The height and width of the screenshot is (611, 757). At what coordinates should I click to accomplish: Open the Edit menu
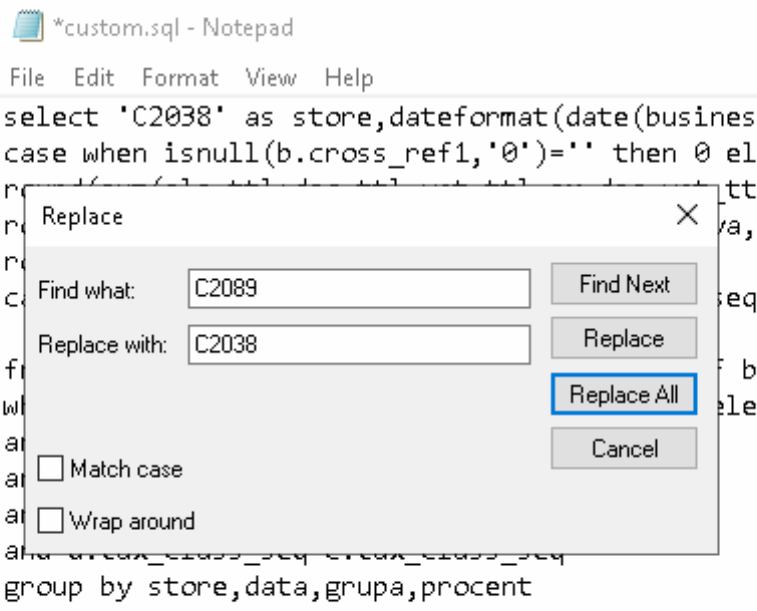click(94, 77)
